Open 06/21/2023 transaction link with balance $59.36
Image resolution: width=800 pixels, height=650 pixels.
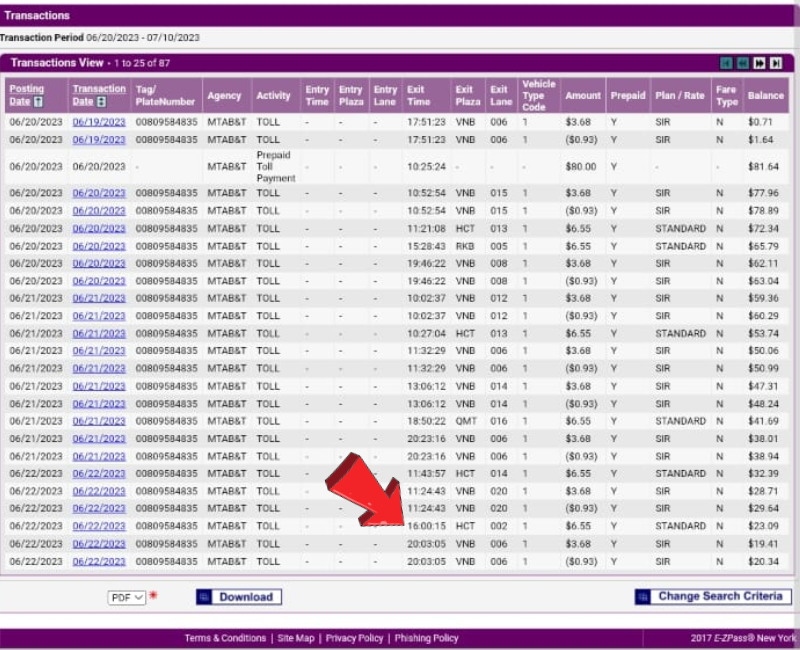[x=99, y=298]
